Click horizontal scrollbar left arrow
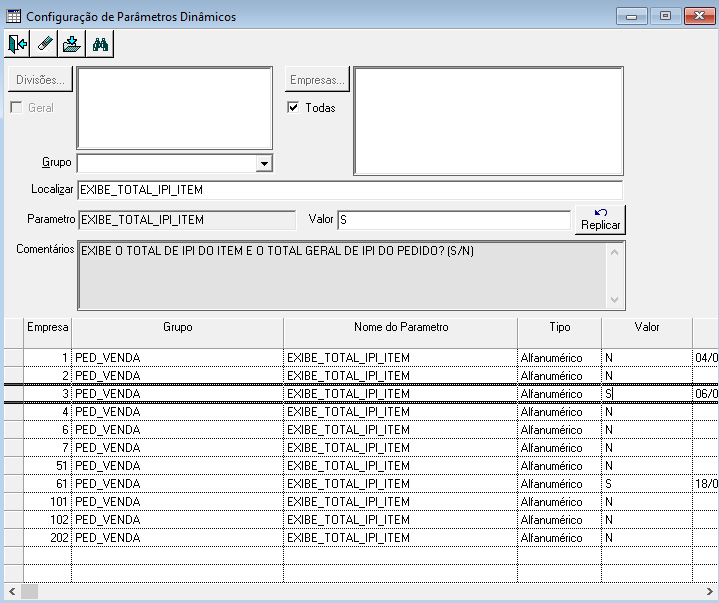The width and height of the screenshot is (719, 603). [x=12, y=592]
